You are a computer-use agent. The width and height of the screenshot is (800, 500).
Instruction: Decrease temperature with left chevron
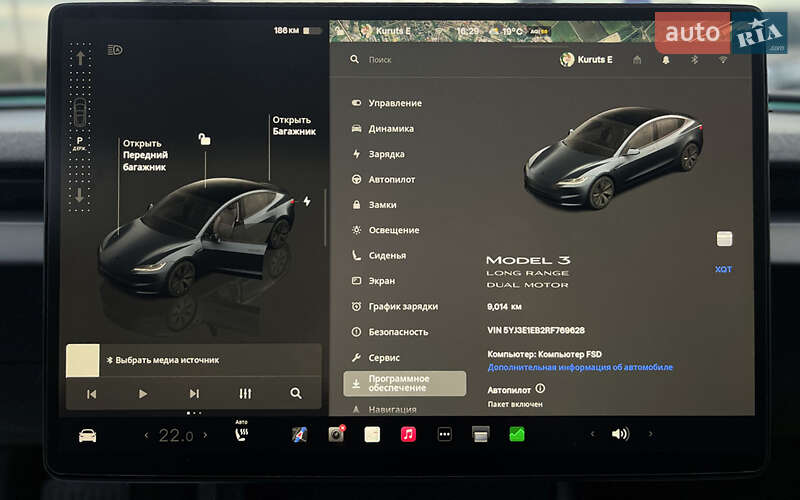147,435
